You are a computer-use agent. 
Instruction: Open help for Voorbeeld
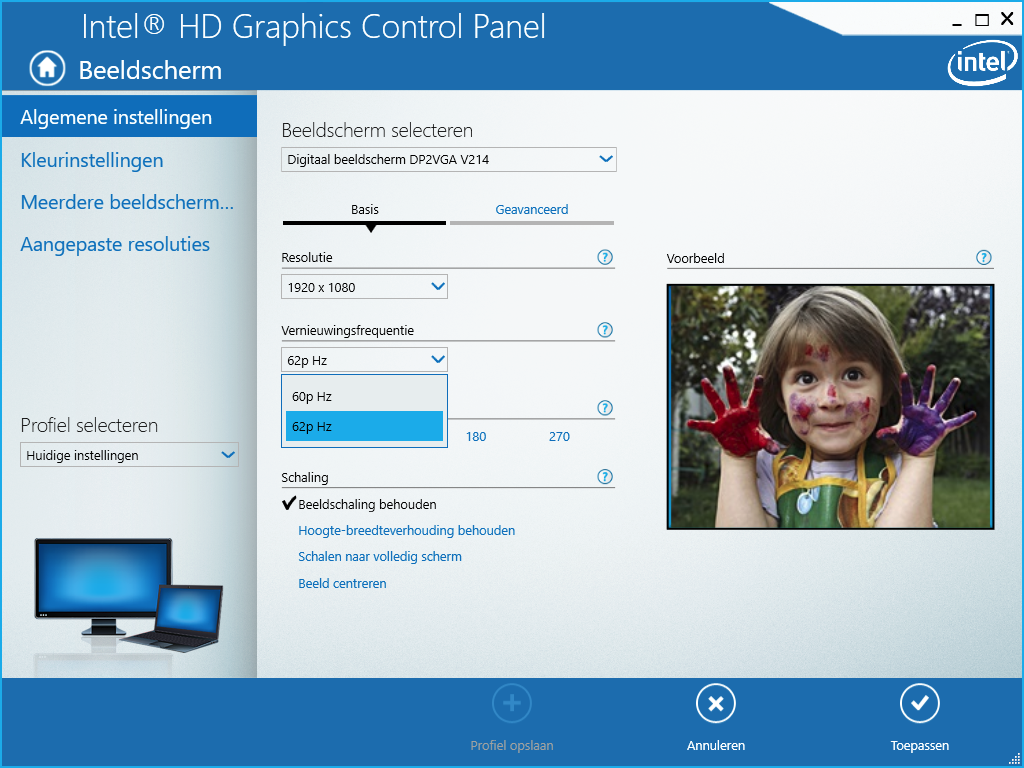tap(984, 257)
